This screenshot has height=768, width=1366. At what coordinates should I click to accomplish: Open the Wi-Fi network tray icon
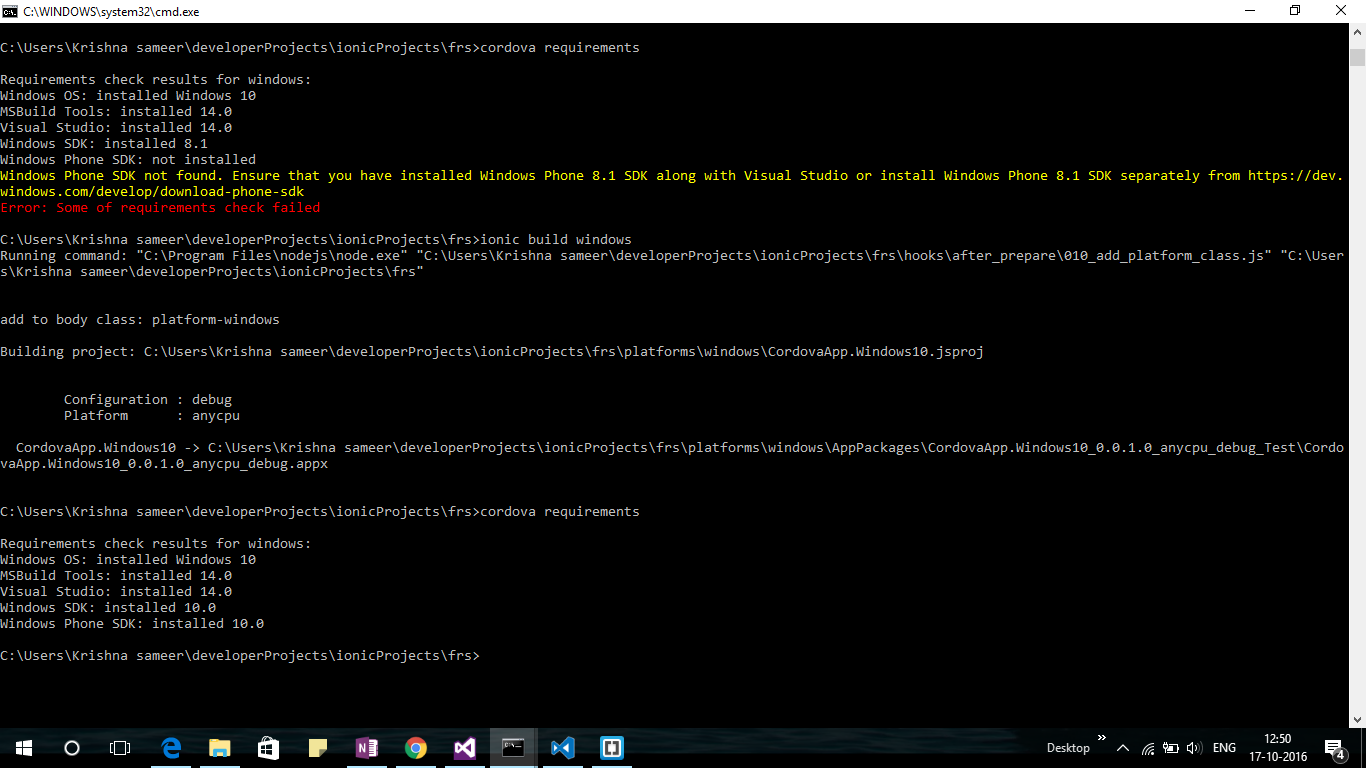[1147, 748]
